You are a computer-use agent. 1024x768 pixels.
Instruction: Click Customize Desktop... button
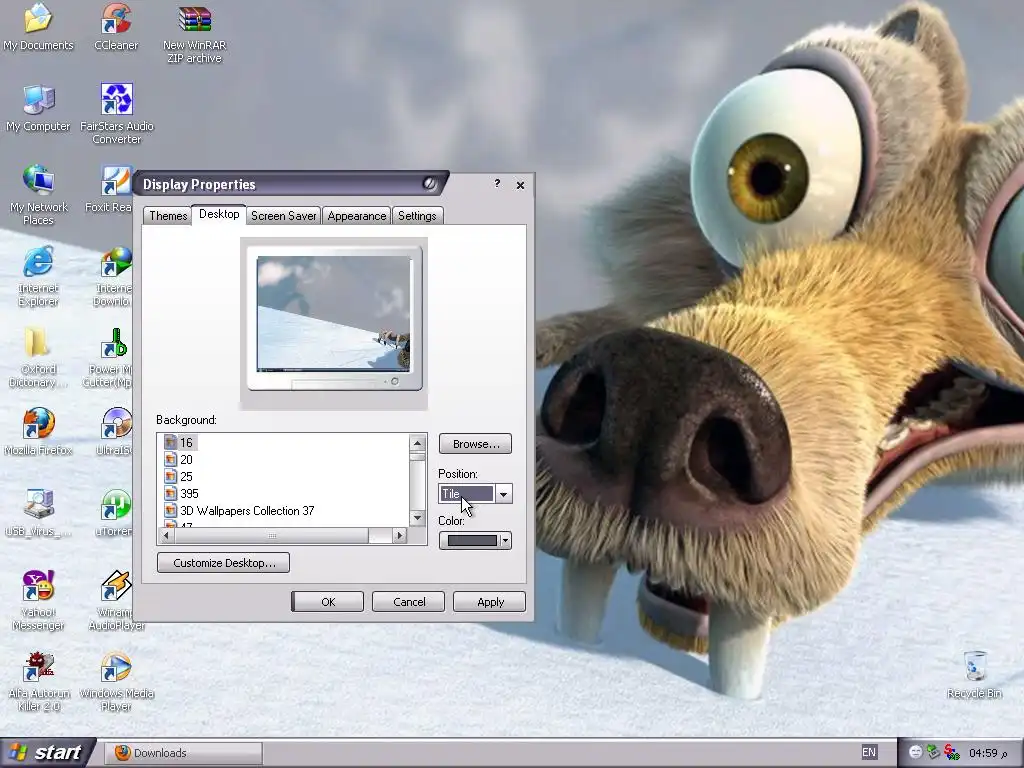pyautogui.click(x=223, y=563)
